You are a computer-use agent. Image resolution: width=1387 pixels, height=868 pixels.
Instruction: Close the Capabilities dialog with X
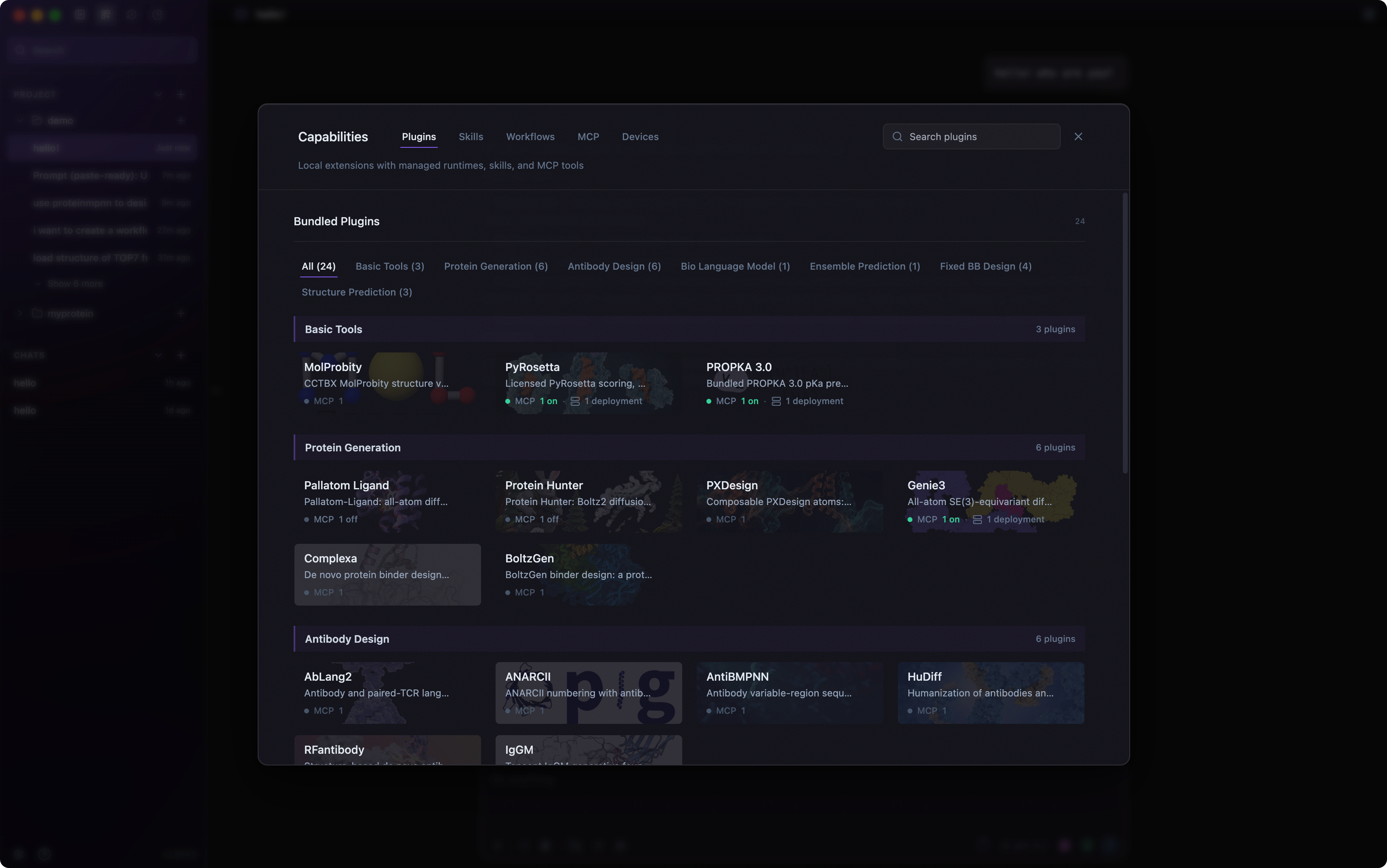point(1078,136)
